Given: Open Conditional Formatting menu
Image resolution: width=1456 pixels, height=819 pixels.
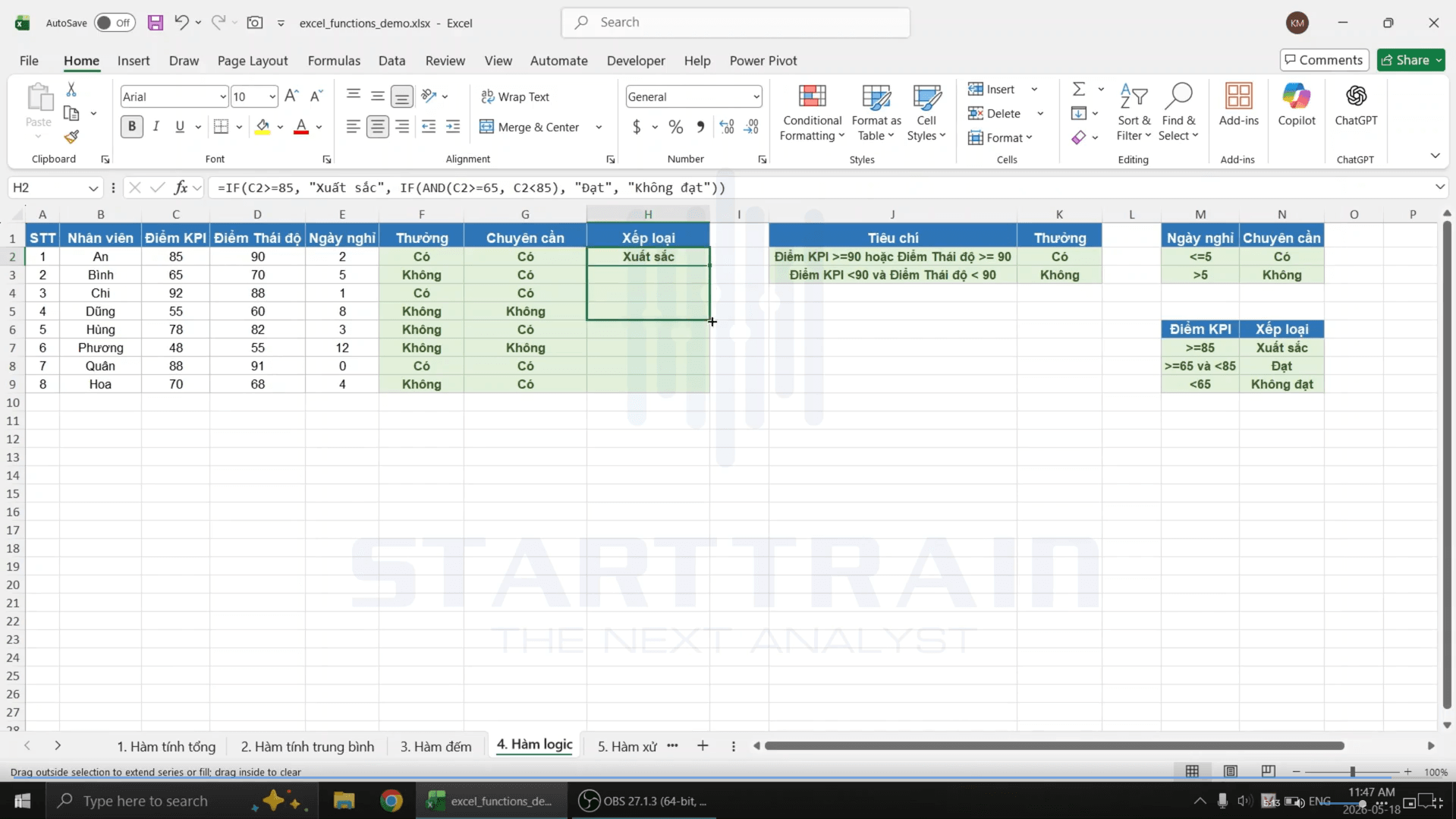Looking at the screenshot, I should [x=812, y=112].
